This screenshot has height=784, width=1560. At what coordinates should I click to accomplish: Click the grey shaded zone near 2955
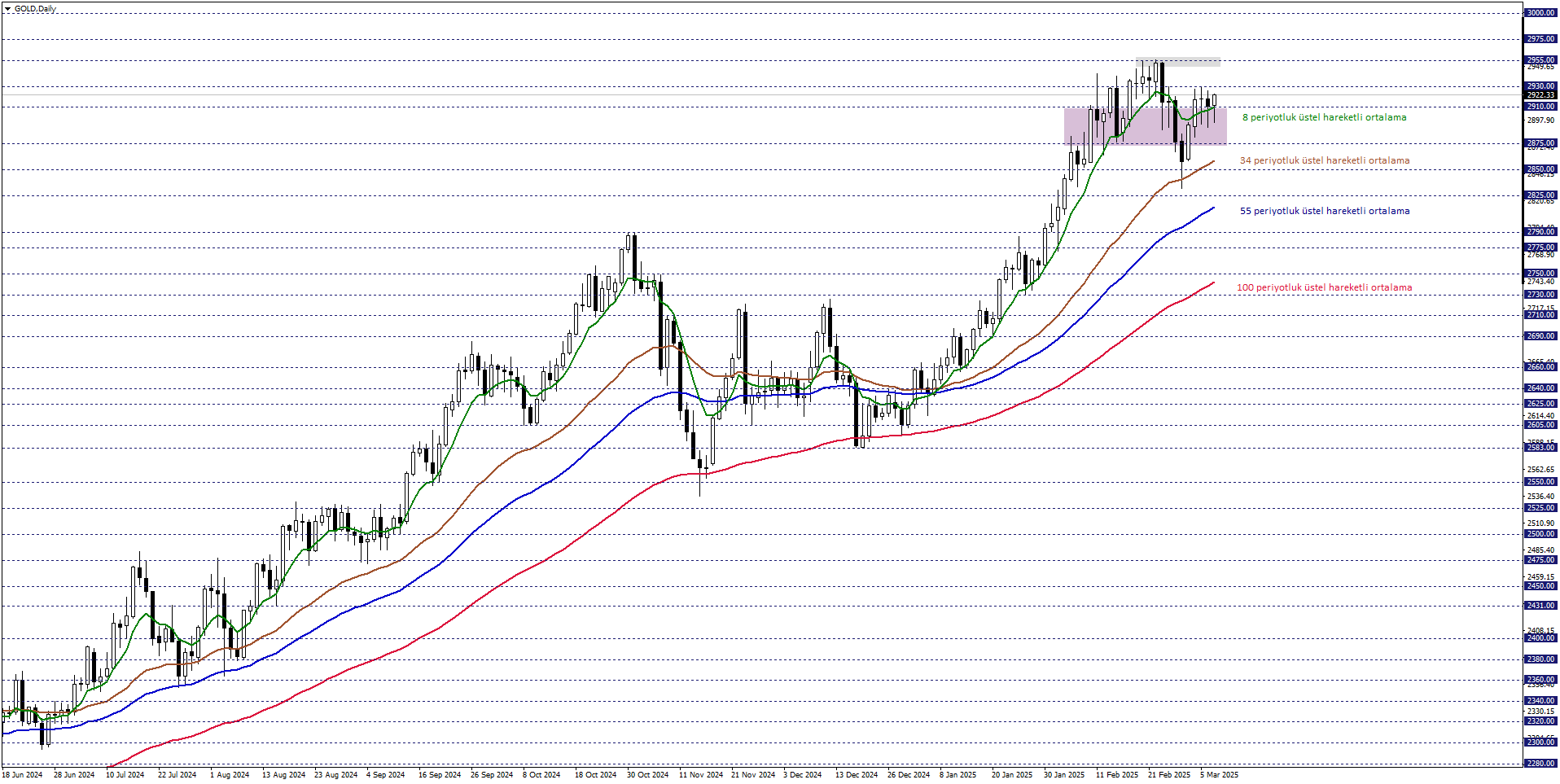point(1178,62)
